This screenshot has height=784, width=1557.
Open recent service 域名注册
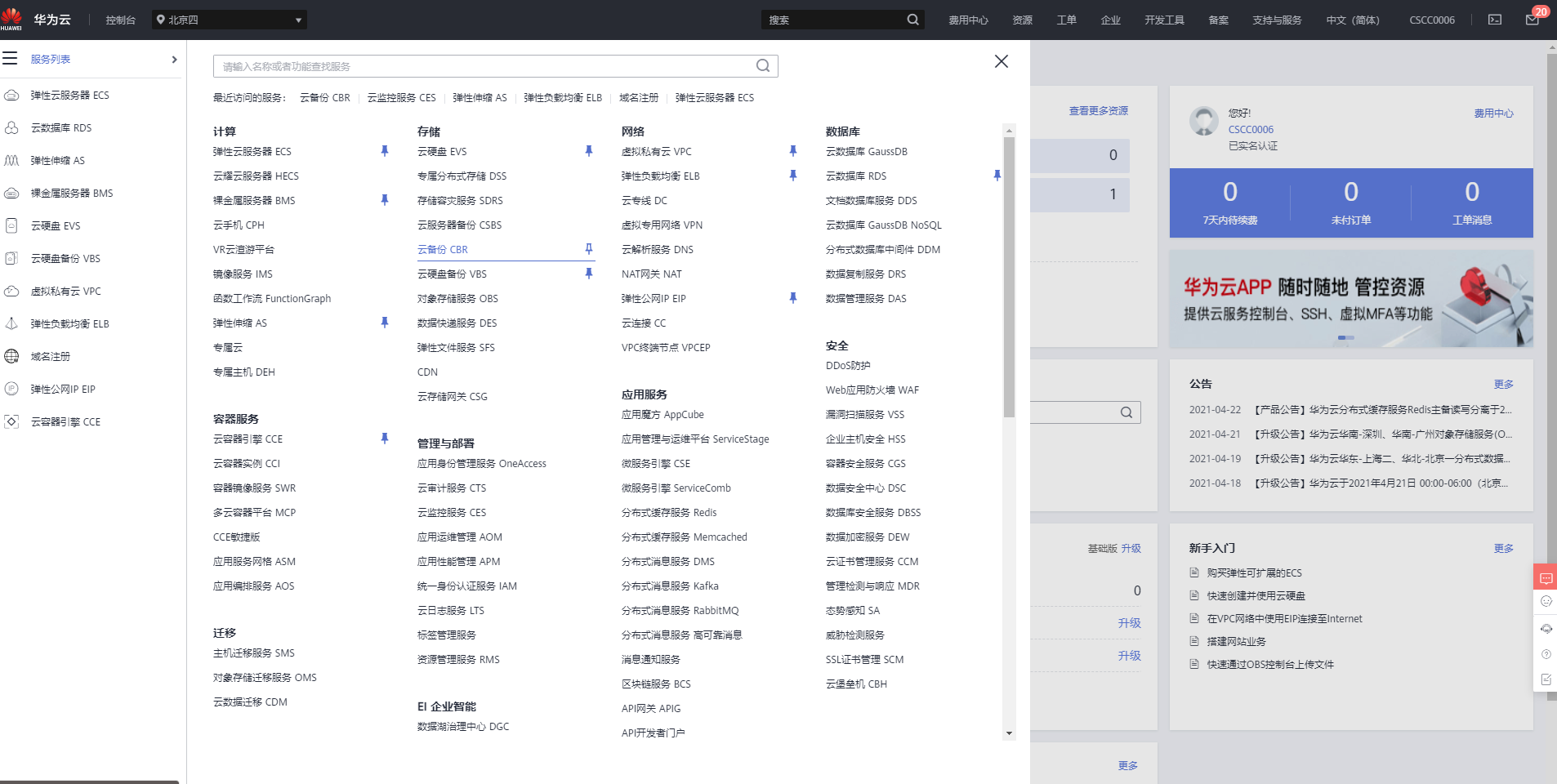[639, 98]
